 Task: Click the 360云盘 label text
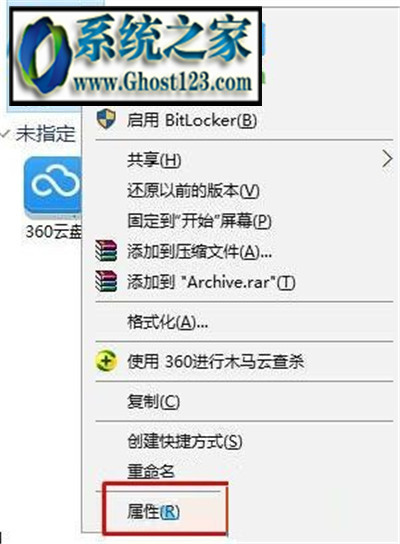[54, 231]
